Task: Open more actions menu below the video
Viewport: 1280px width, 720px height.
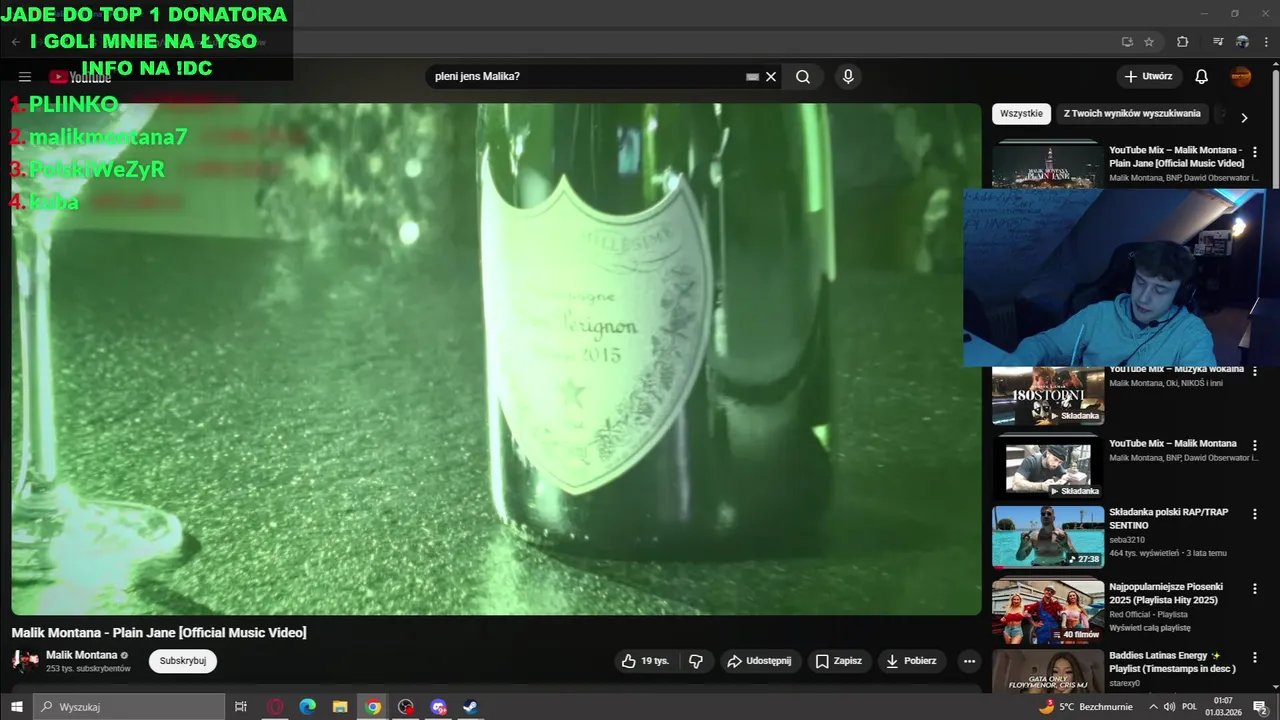Action: click(x=969, y=661)
